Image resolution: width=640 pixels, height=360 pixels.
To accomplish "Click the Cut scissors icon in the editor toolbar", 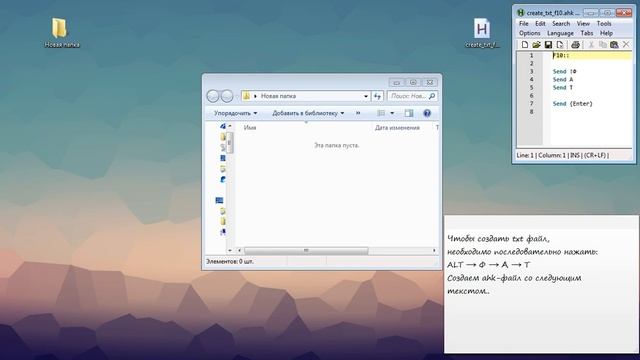I will point(591,44).
